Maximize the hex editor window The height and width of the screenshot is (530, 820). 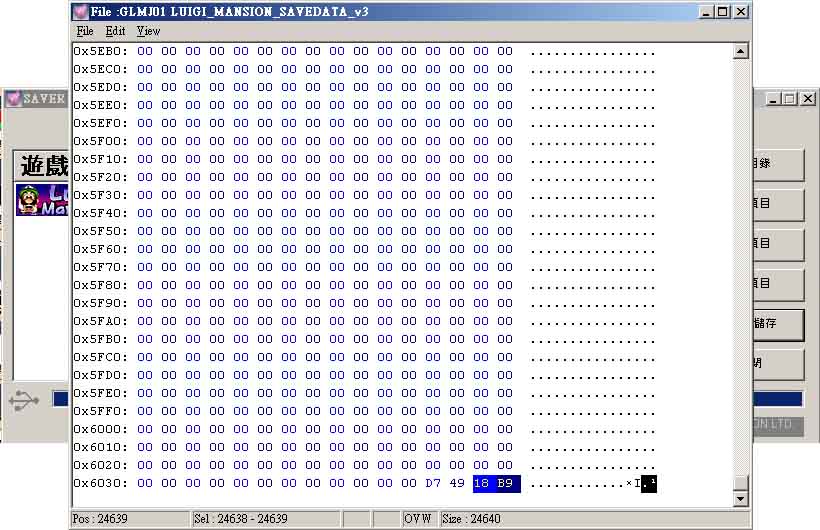pyautogui.click(x=723, y=12)
